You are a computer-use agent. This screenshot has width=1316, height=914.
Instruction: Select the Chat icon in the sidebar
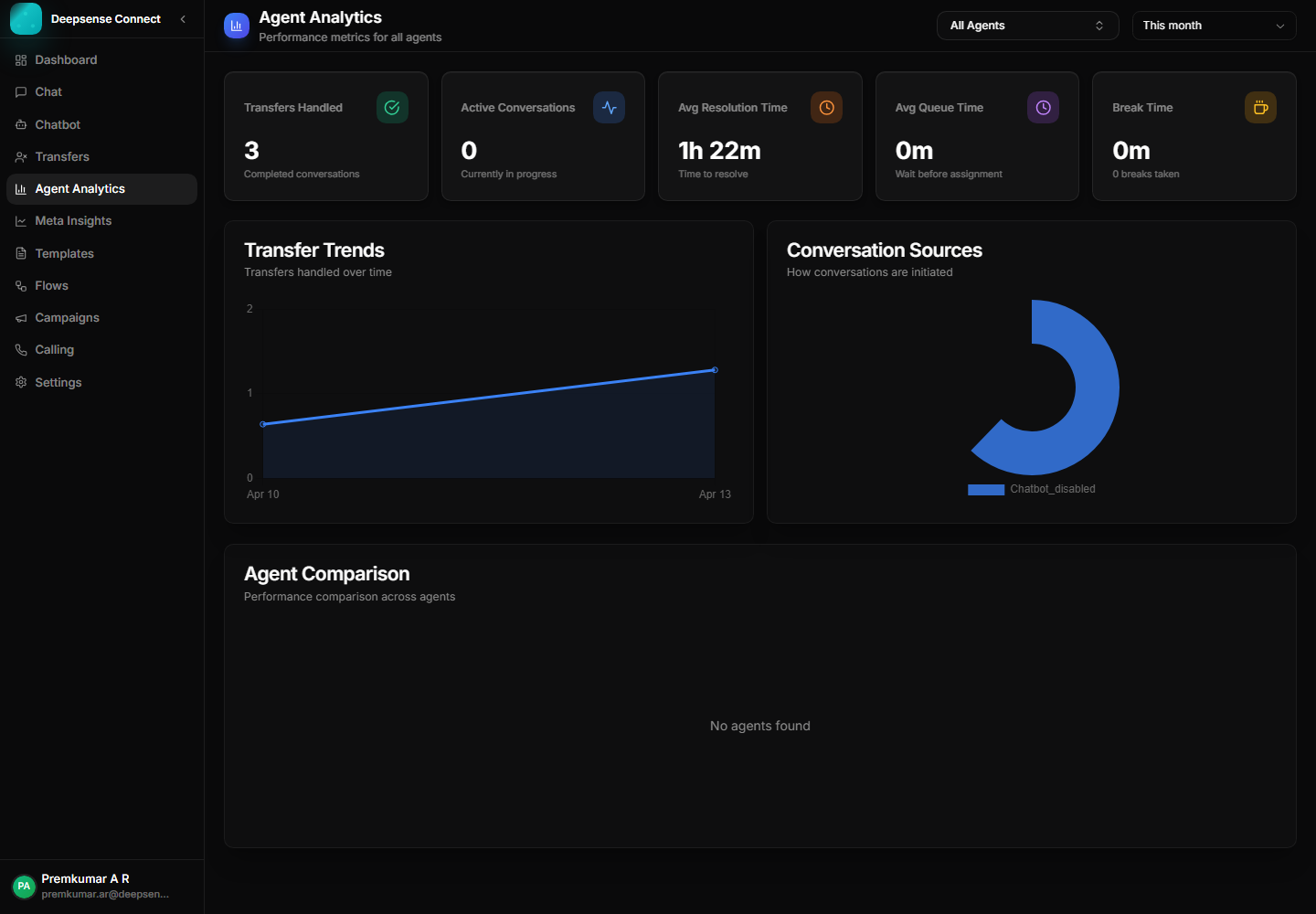click(x=20, y=91)
